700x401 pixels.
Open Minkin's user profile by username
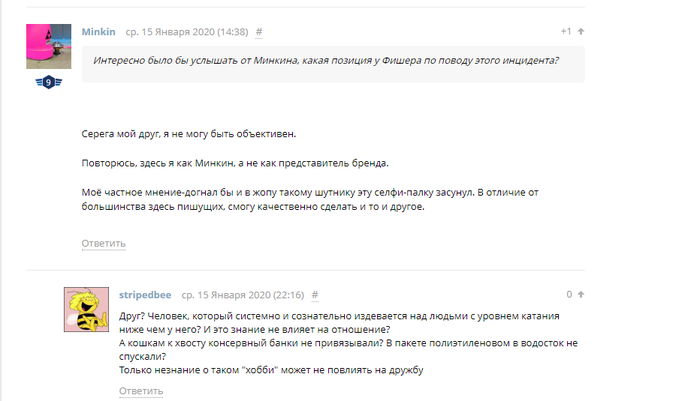[97, 32]
